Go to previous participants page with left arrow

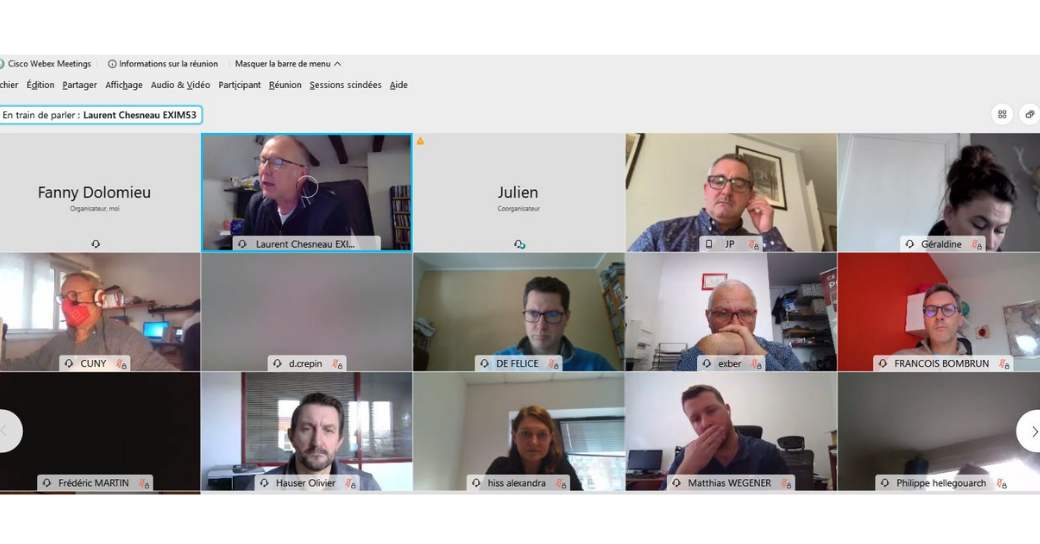pos(8,431)
